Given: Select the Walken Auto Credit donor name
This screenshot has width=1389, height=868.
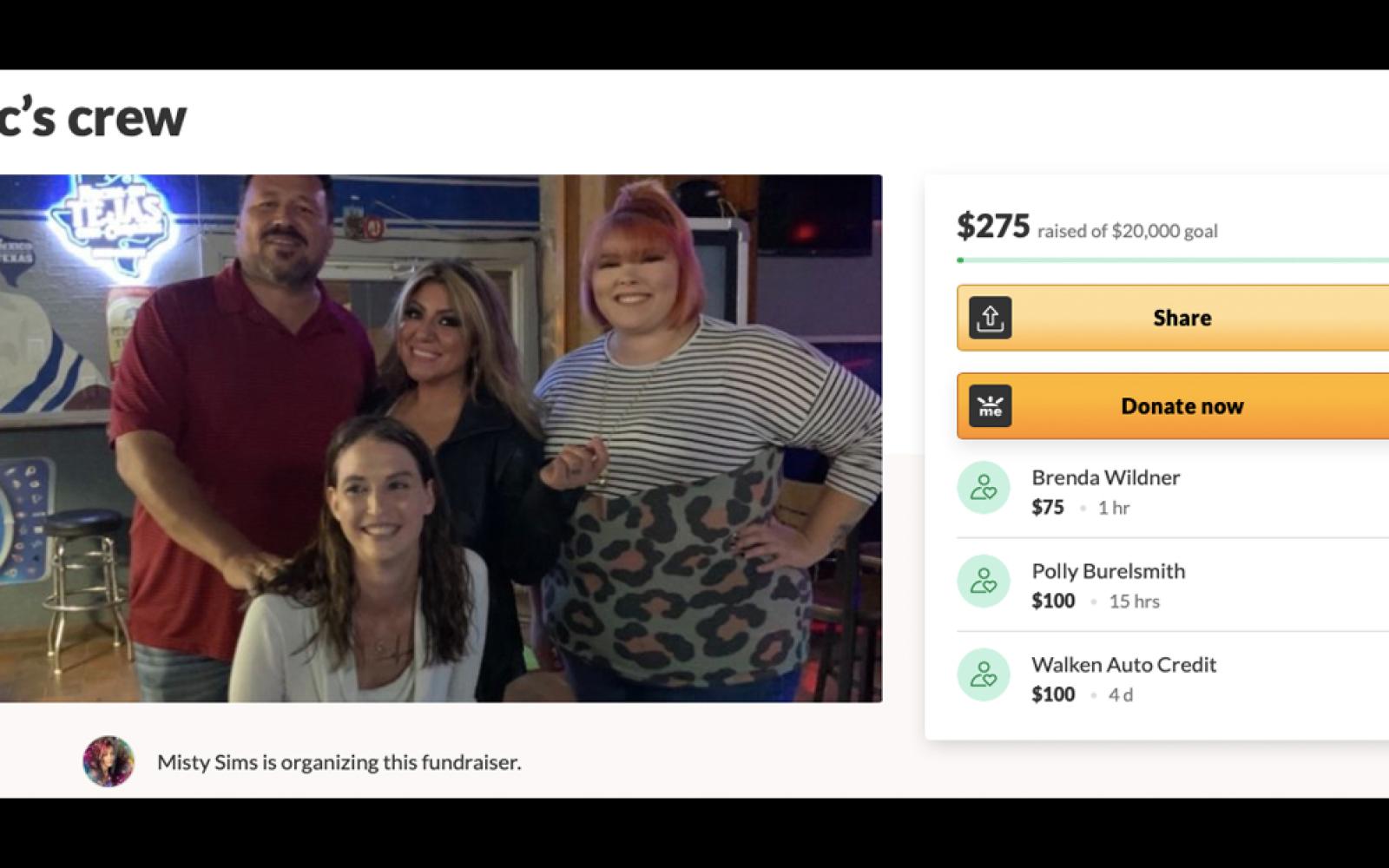Looking at the screenshot, I should 1123,665.
